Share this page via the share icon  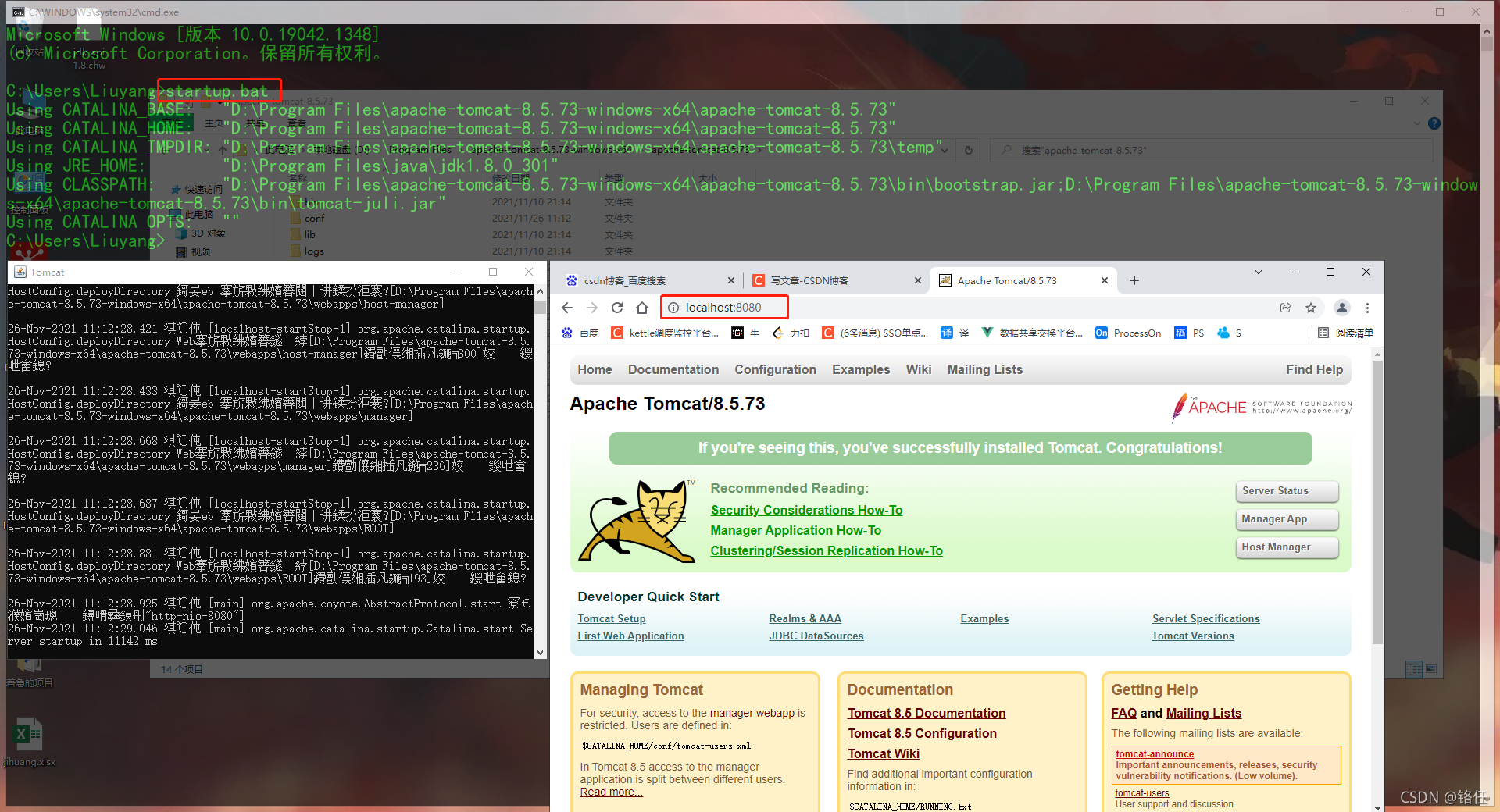(1285, 308)
